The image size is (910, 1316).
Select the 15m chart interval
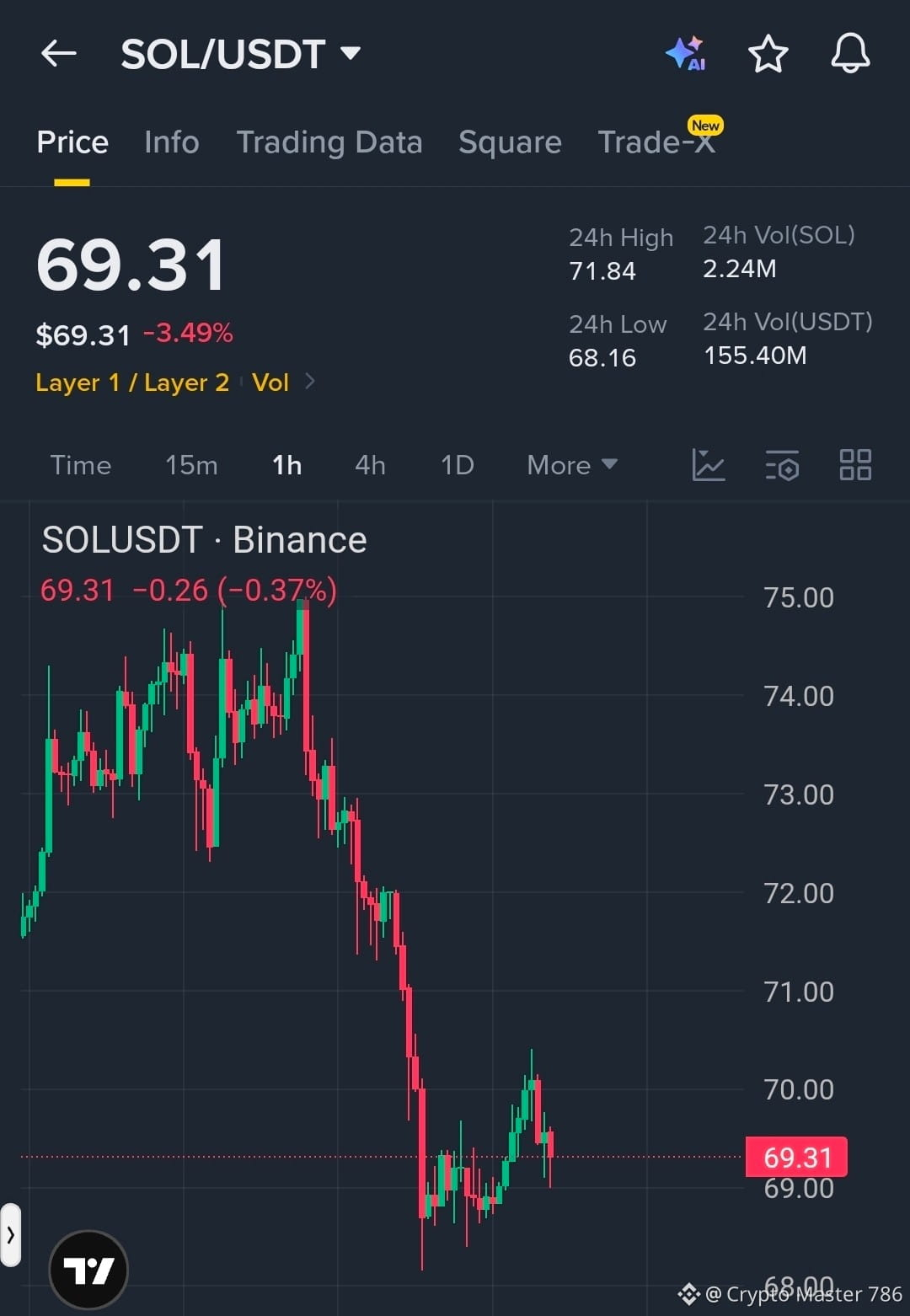191,465
